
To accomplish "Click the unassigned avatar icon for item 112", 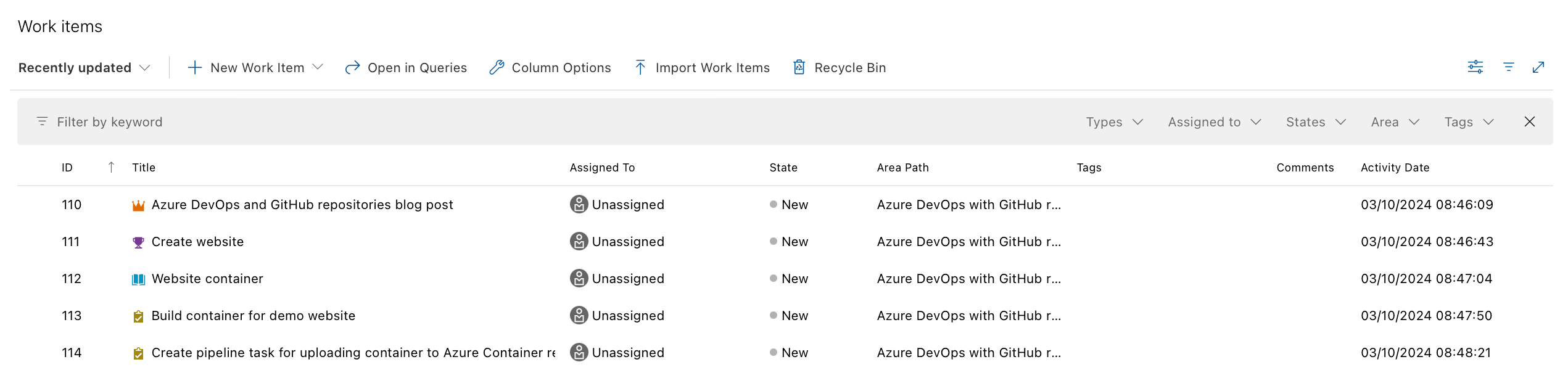I will [579, 279].
